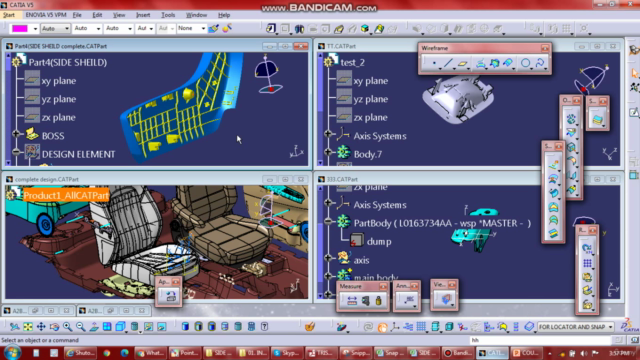Select the Circle tool in Wireframe toolbar
Image resolution: width=640 pixels, height=360 pixels.
(x=525, y=63)
